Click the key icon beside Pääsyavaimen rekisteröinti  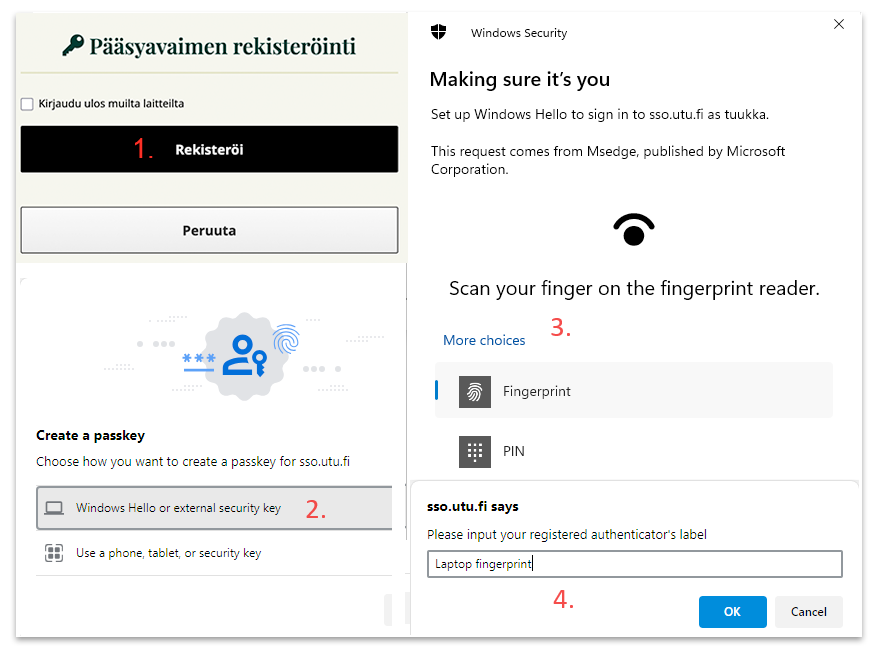73,45
